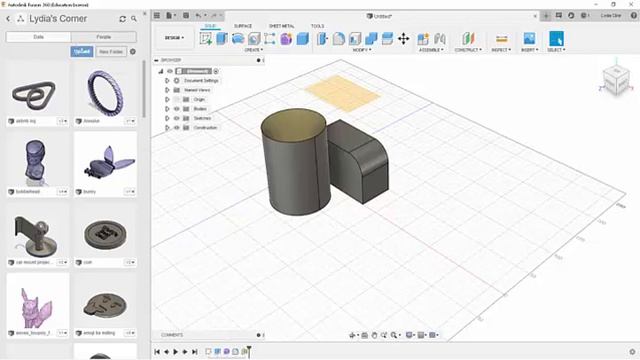
Task: Go back in the data panel
Action: (8, 19)
